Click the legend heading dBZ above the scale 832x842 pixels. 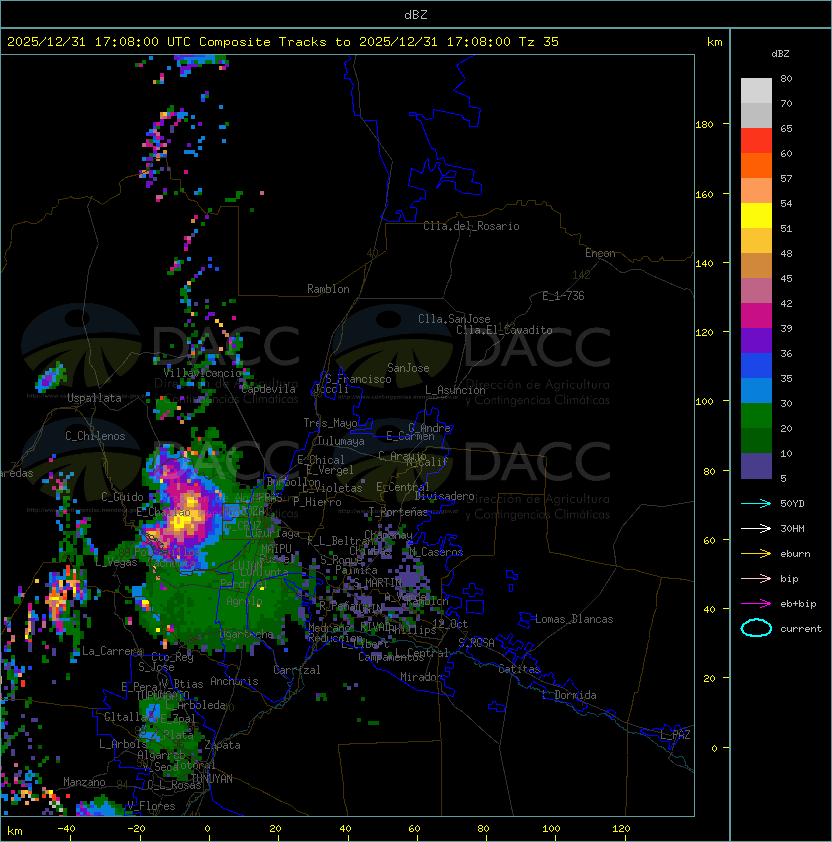(x=780, y=54)
